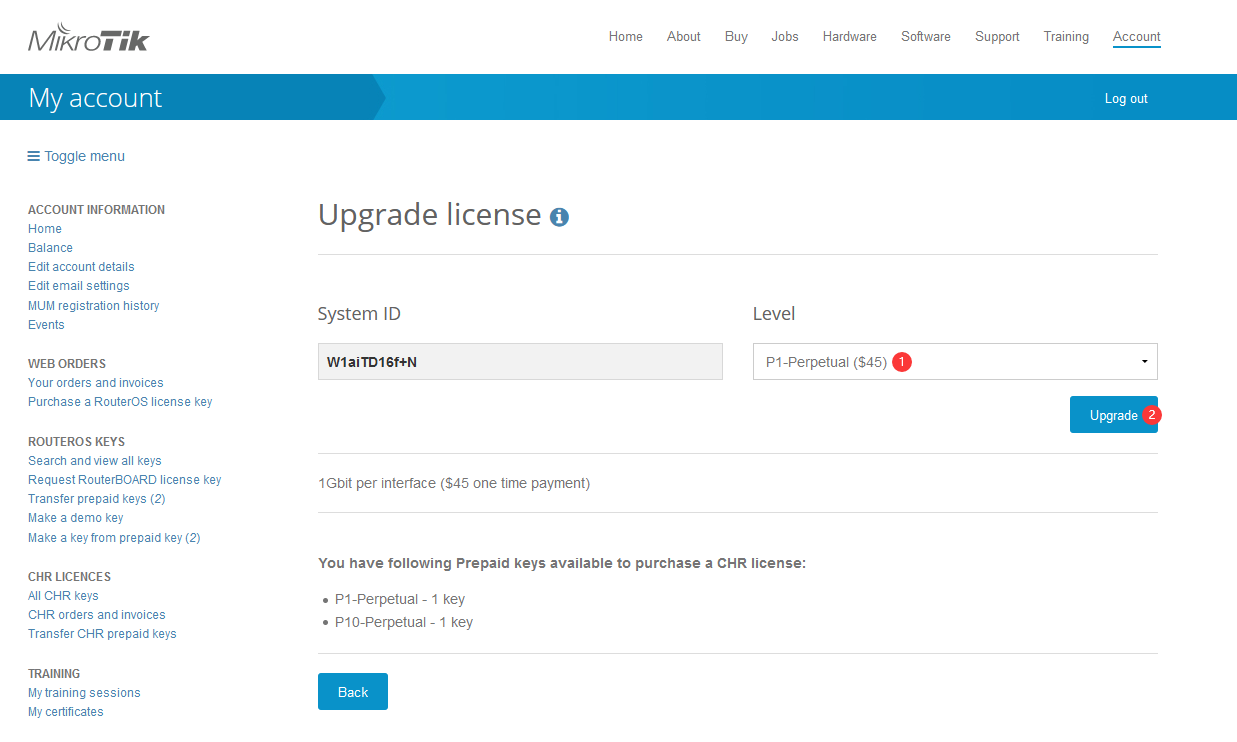Image resolution: width=1237 pixels, height=742 pixels.
Task: Open the Hardware menu item
Action: (x=849, y=37)
